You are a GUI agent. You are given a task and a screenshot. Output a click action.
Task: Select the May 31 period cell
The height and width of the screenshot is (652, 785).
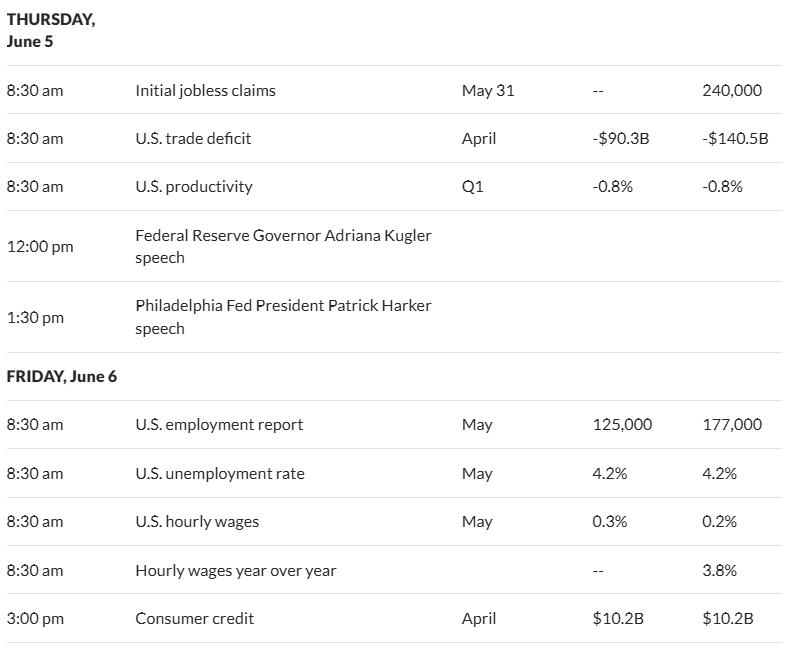[x=488, y=91]
